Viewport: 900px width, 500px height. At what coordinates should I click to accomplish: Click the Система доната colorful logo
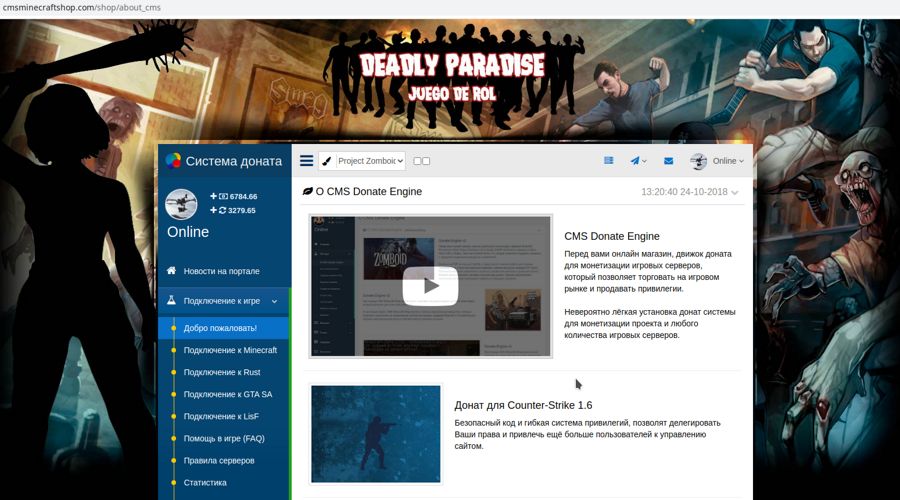(173, 161)
